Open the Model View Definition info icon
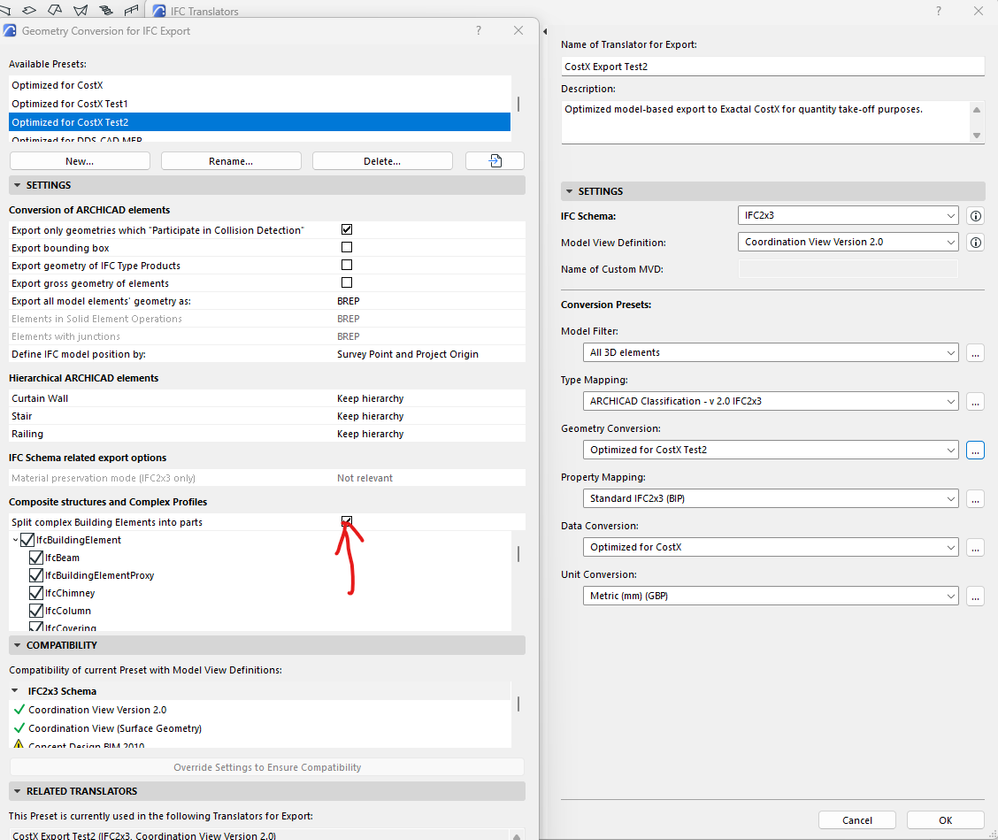The image size is (998, 840). (975, 242)
